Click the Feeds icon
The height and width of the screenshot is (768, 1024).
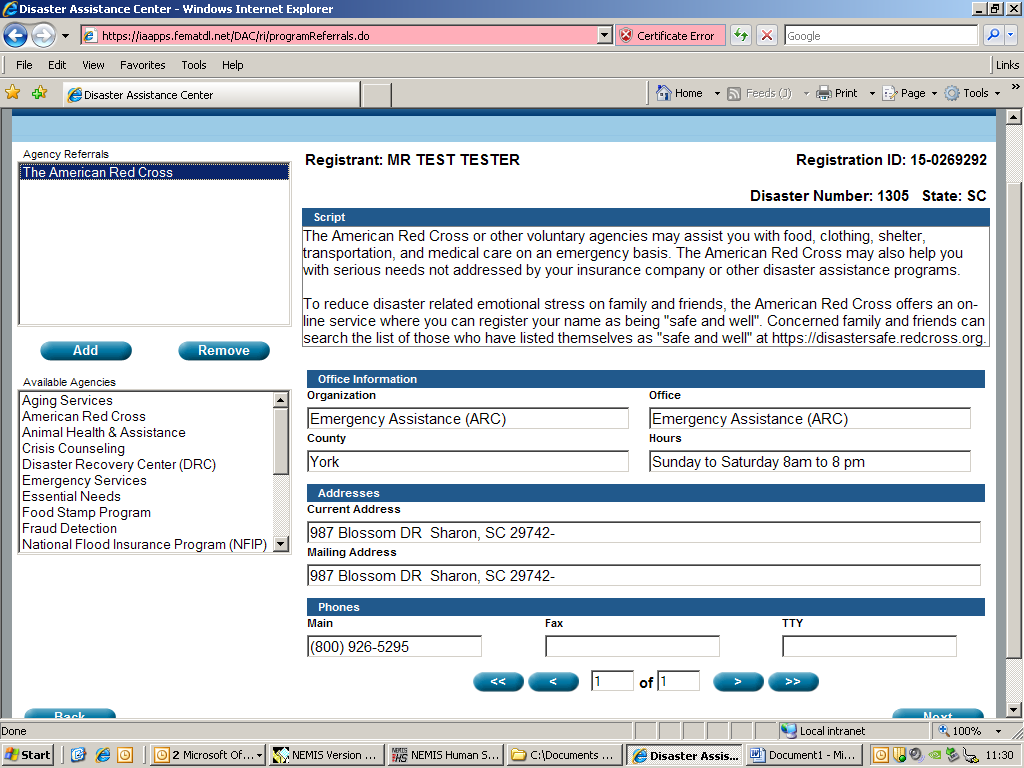(x=734, y=93)
